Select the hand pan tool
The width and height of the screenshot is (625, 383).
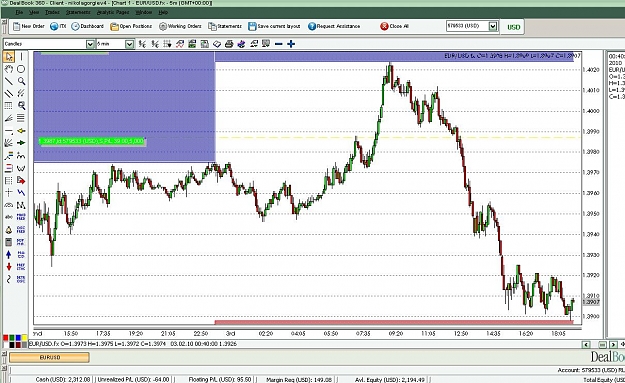click(8, 69)
